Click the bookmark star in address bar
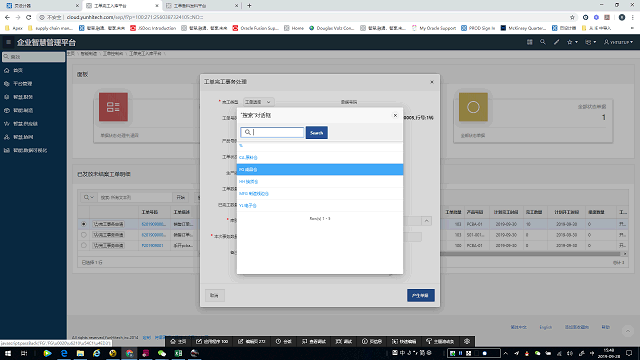Viewport: 640px width, 360px height. (572, 17)
